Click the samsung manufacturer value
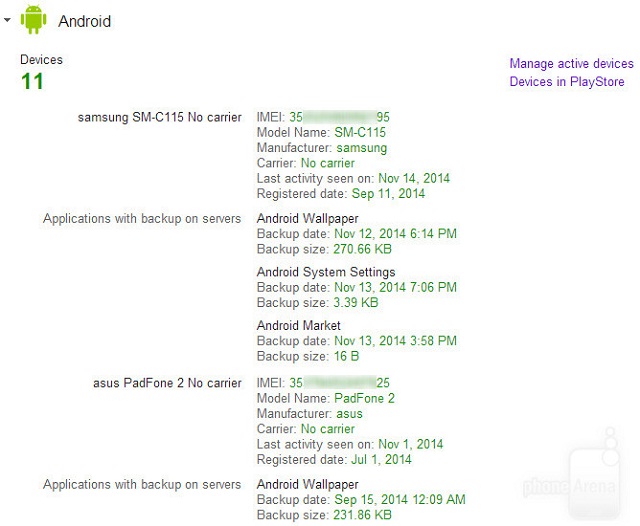The width and height of the screenshot is (640, 526). (361, 148)
